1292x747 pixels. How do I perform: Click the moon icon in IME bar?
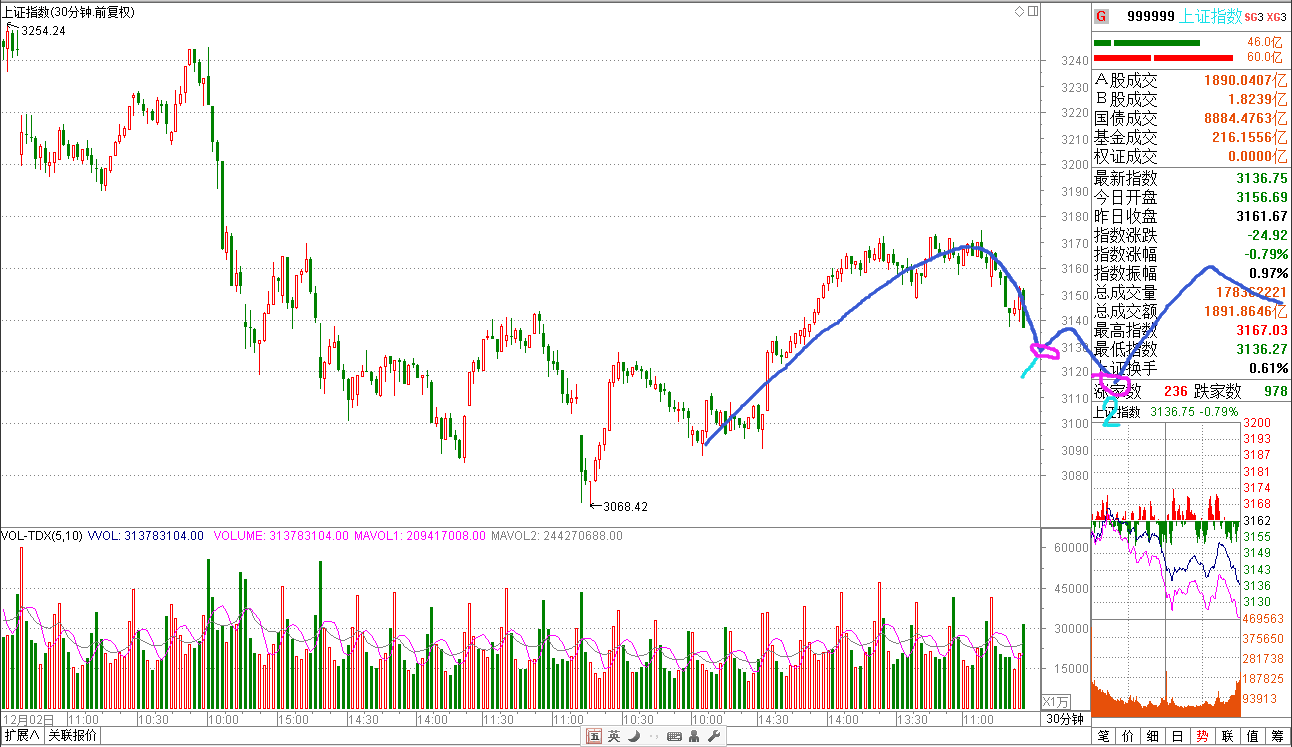pos(633,737)
